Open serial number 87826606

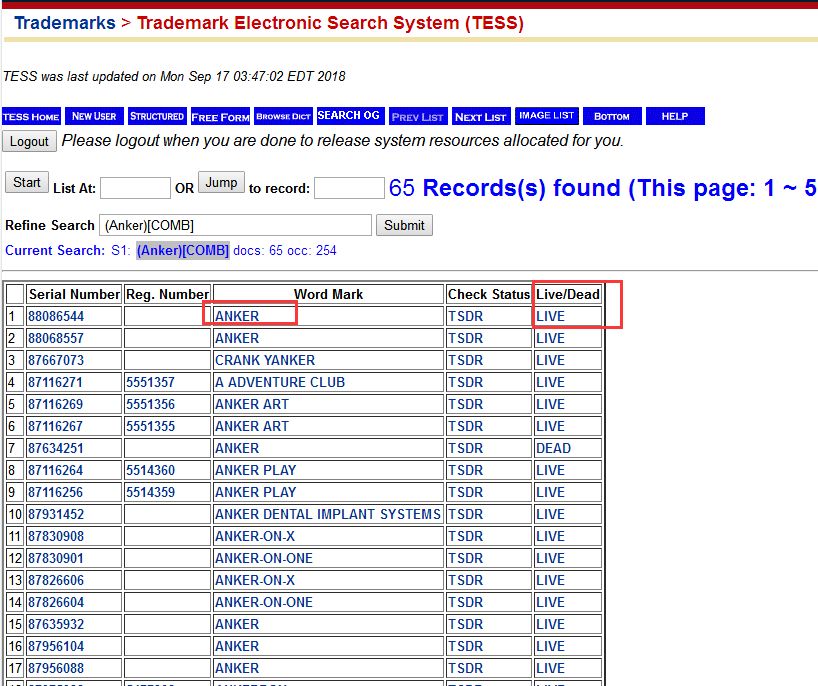tap(56, 580)
